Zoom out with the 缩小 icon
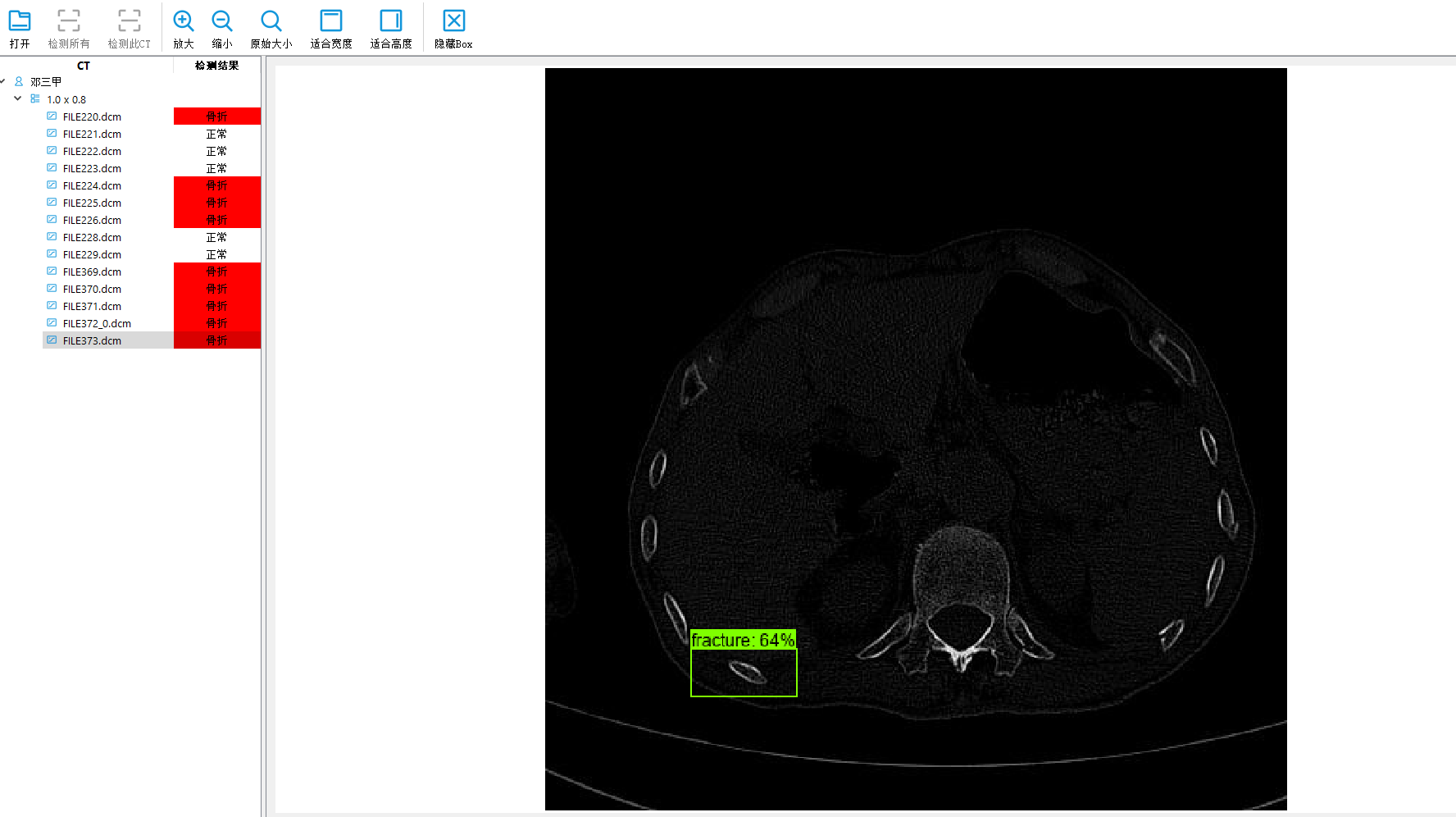 click(x=222, y=21)
